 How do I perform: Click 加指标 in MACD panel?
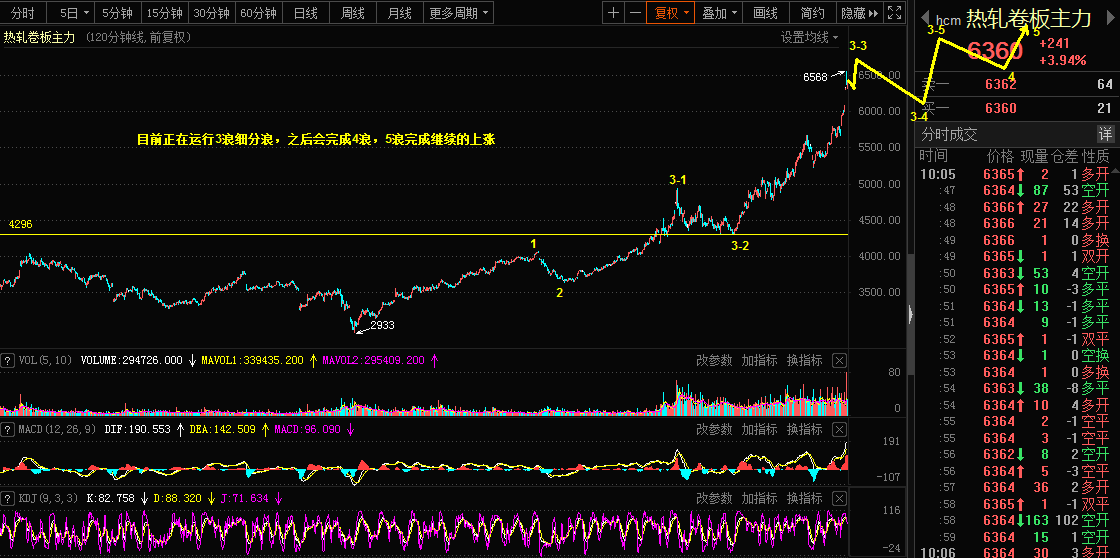(759, 429)
